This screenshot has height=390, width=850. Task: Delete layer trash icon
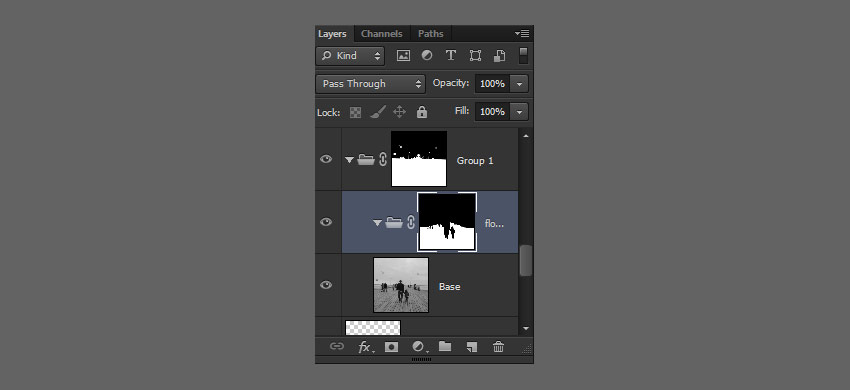click(499, 347)
